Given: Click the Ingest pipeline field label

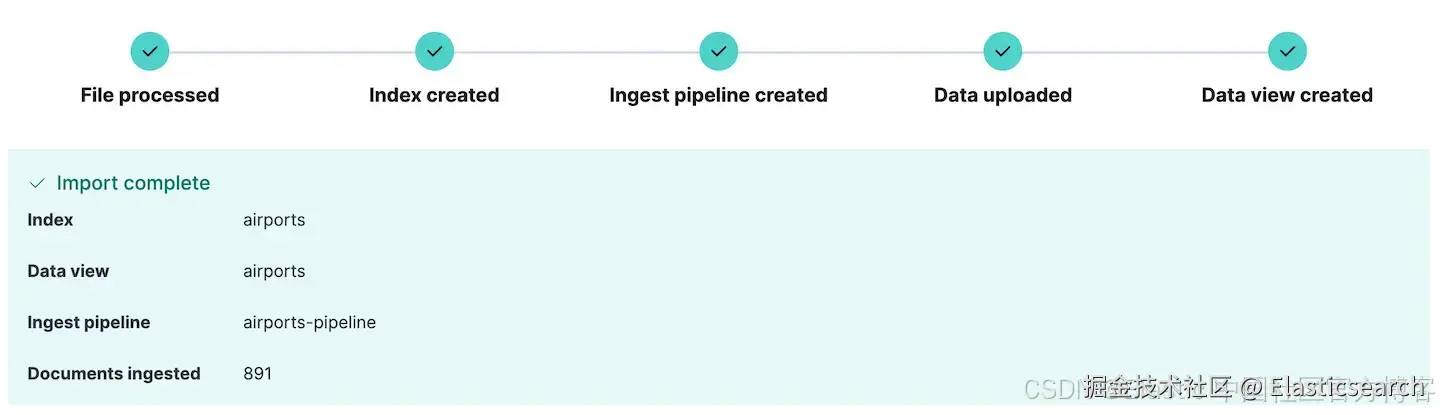Looking at the screenshot, I should coord(89,322).
